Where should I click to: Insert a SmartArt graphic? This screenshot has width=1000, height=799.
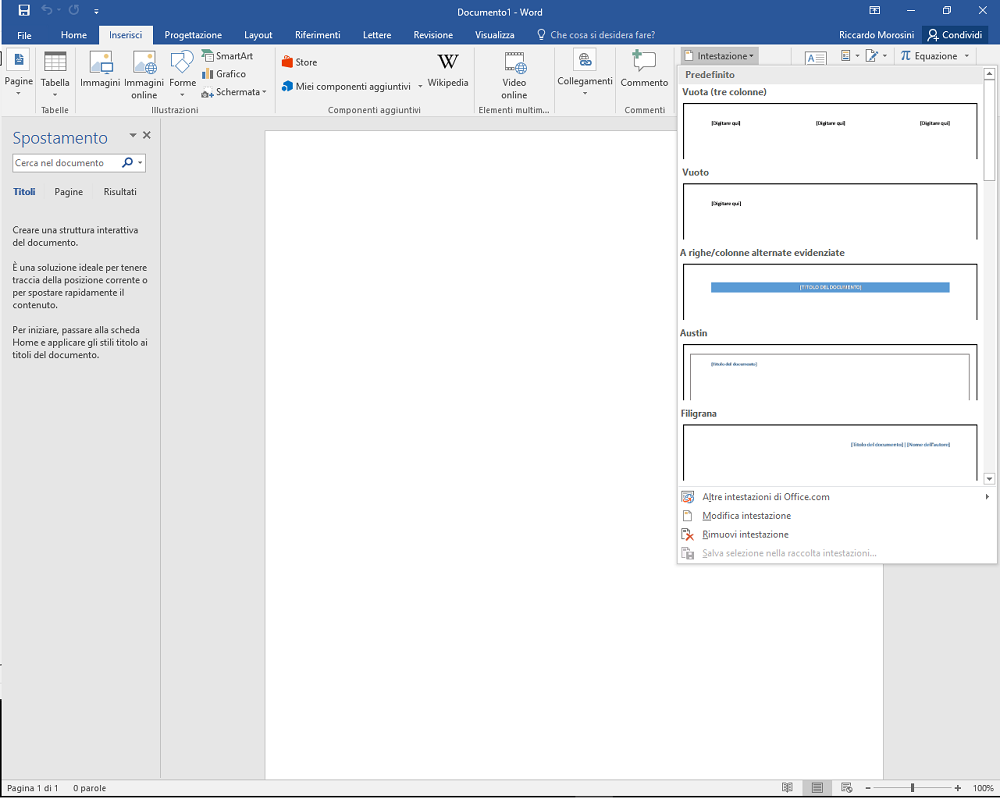228,56
